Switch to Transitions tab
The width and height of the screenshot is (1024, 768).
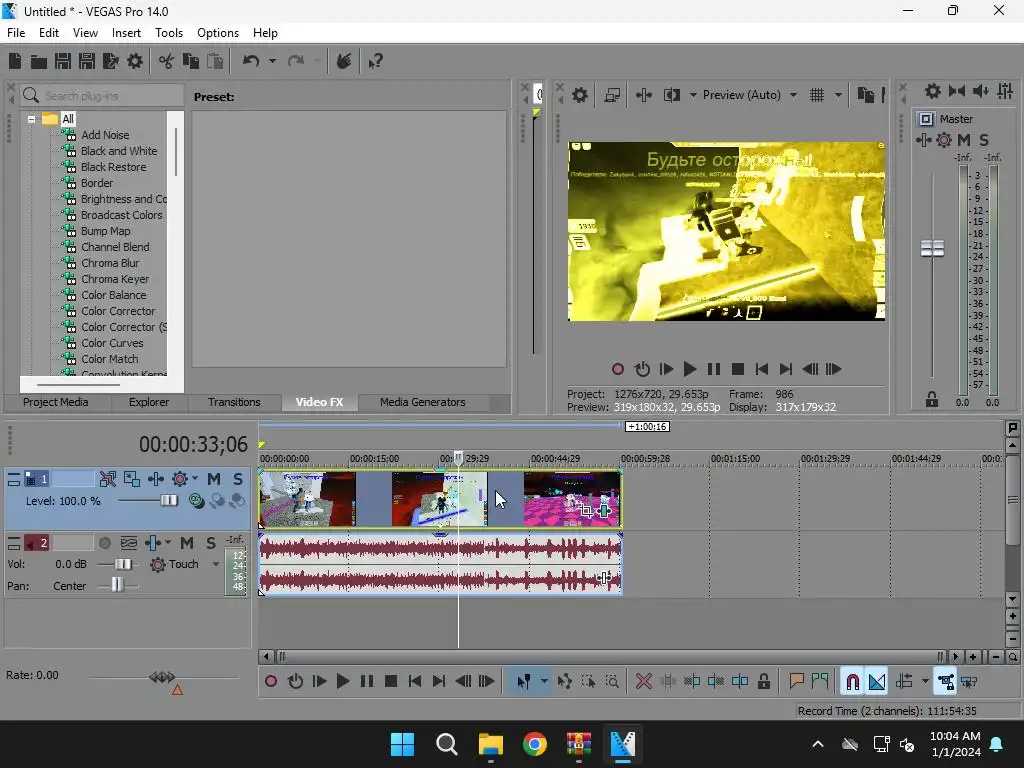234,402
